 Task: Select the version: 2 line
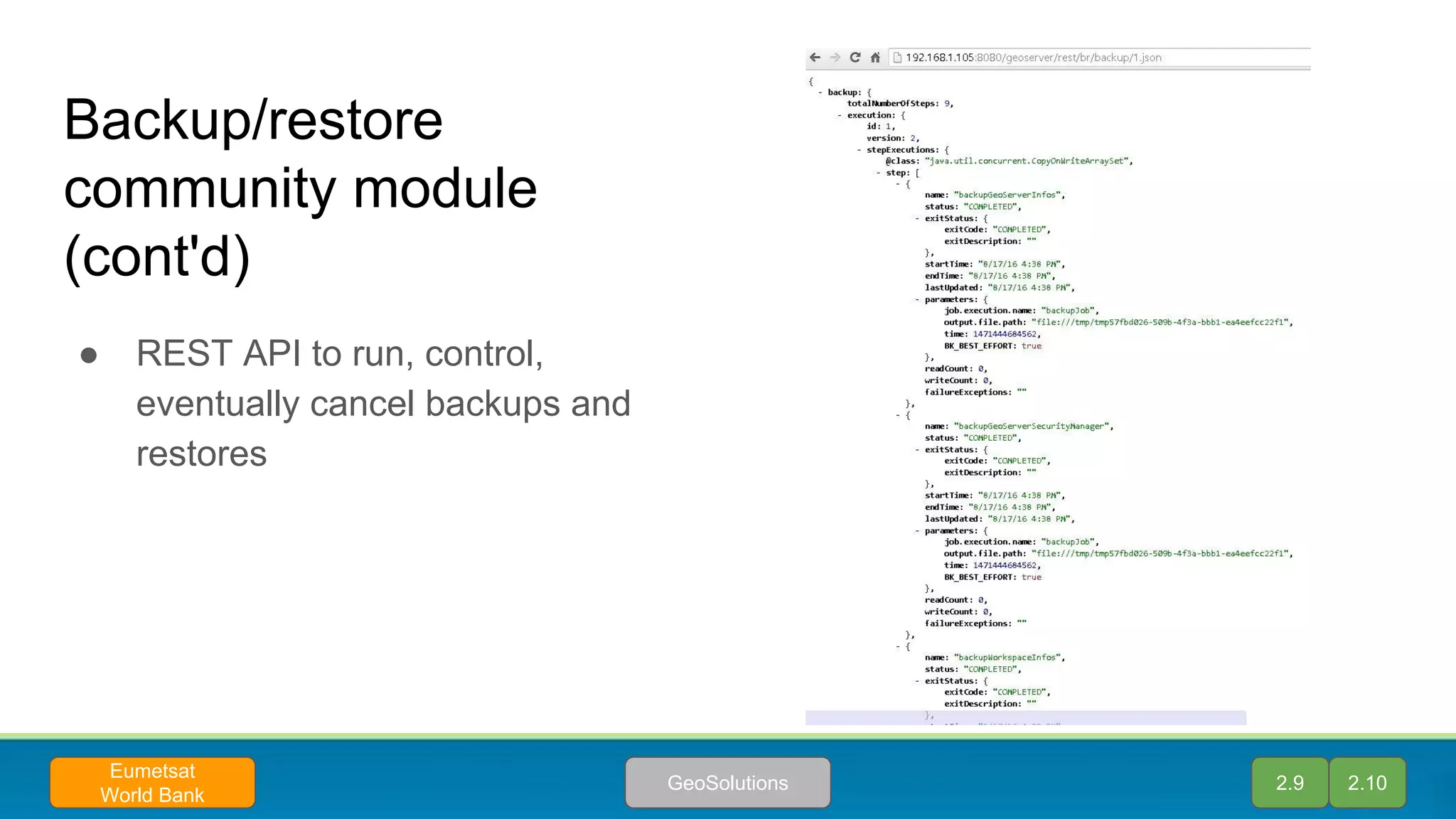click(893, 138)
